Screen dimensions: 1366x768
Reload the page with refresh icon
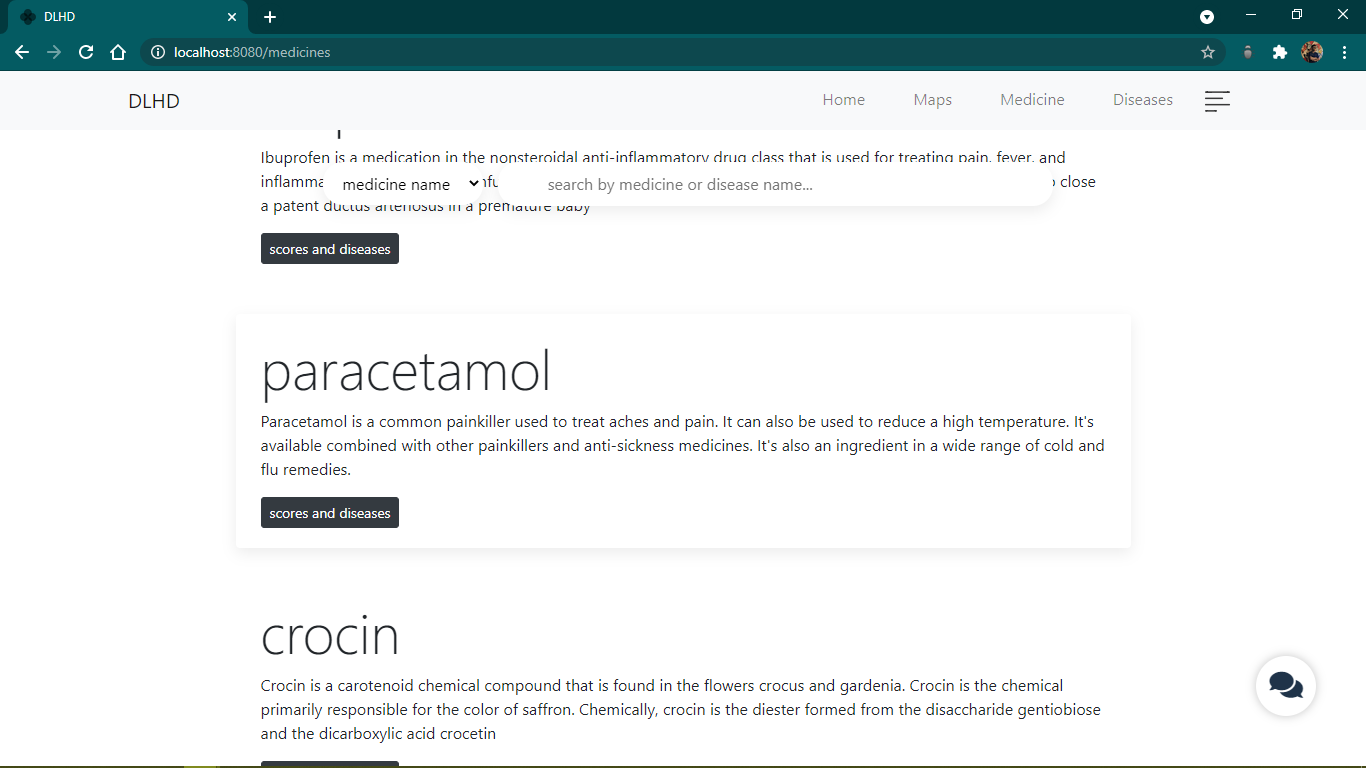coord(86,52)
